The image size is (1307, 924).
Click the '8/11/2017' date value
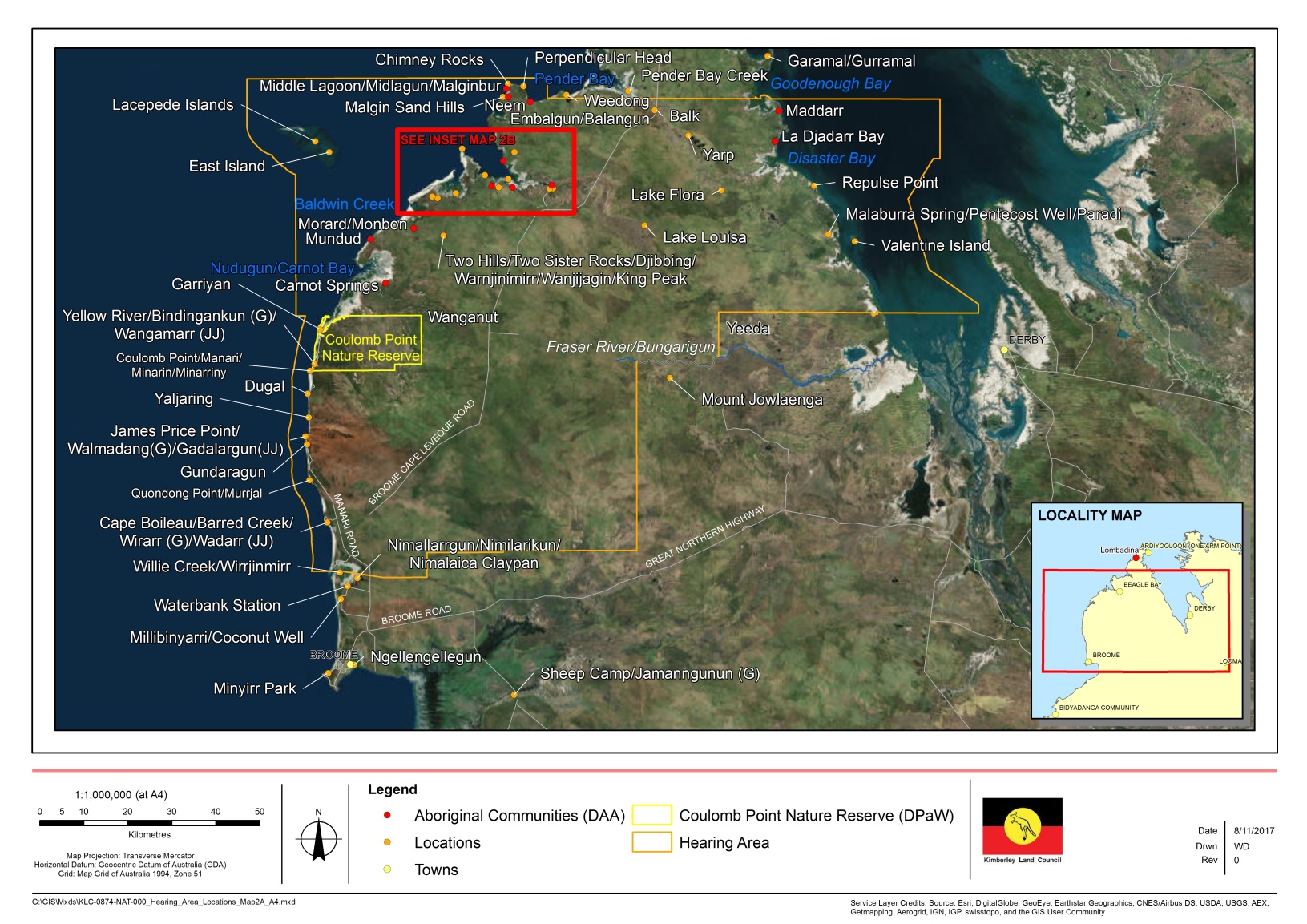[1253, 831]
